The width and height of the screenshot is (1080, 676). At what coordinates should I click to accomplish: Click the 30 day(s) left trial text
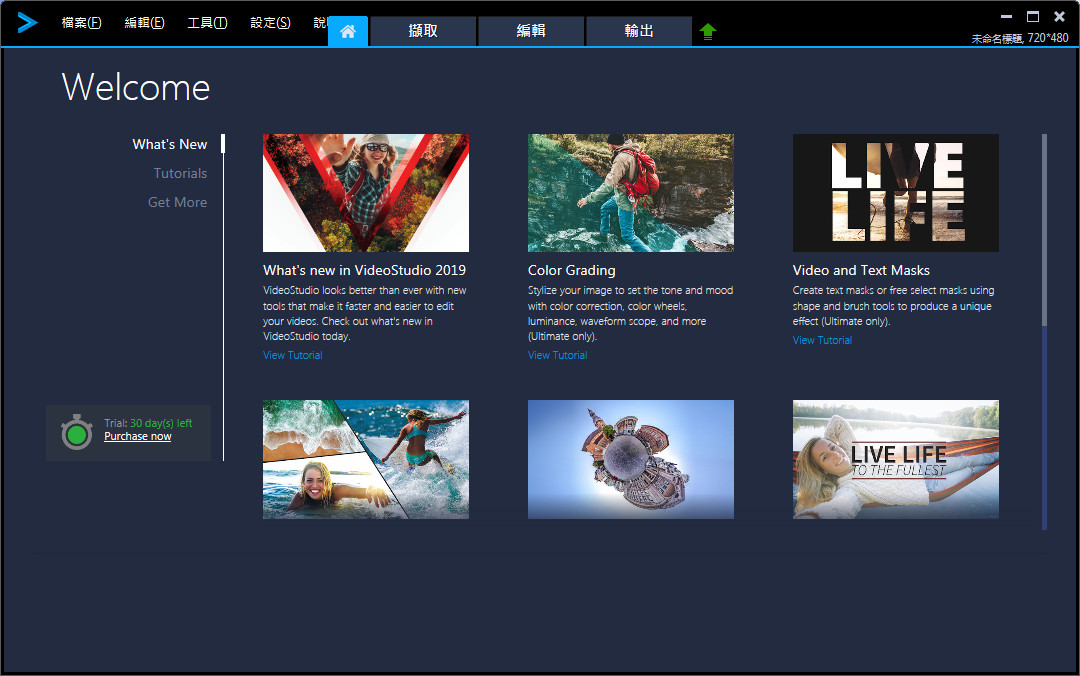click(161, 423)
